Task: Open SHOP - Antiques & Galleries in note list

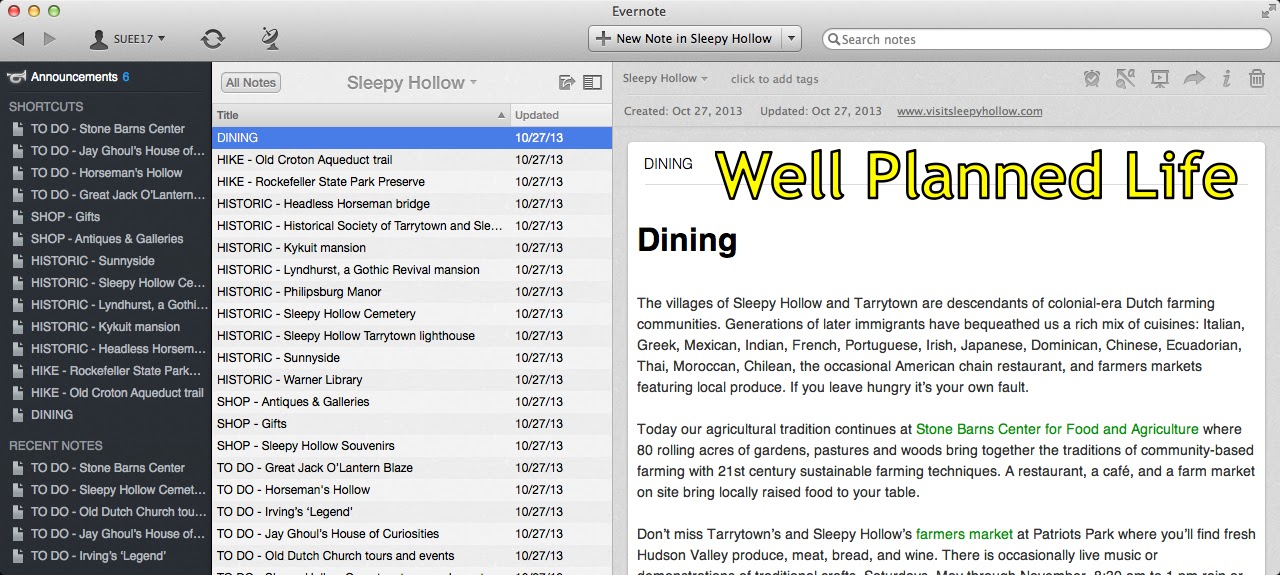Action: [412, 402]
